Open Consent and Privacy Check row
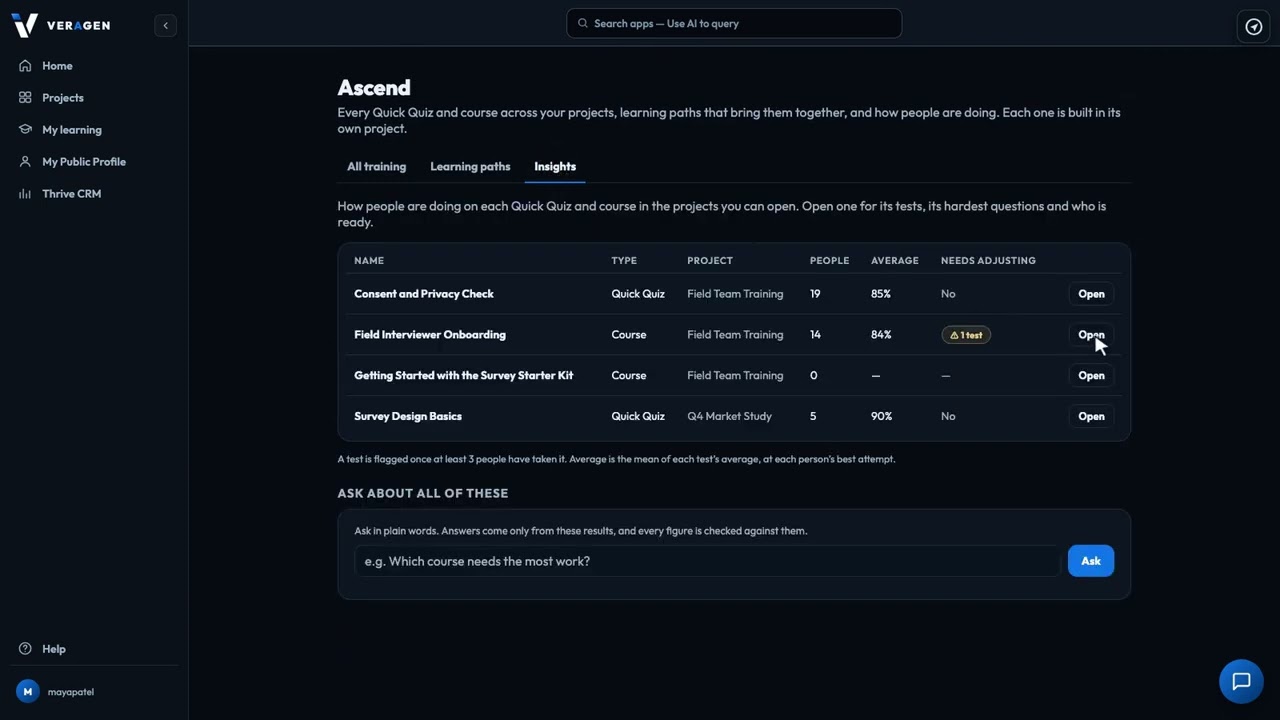Screen dimensions: 1280x720 point(1091,294)
